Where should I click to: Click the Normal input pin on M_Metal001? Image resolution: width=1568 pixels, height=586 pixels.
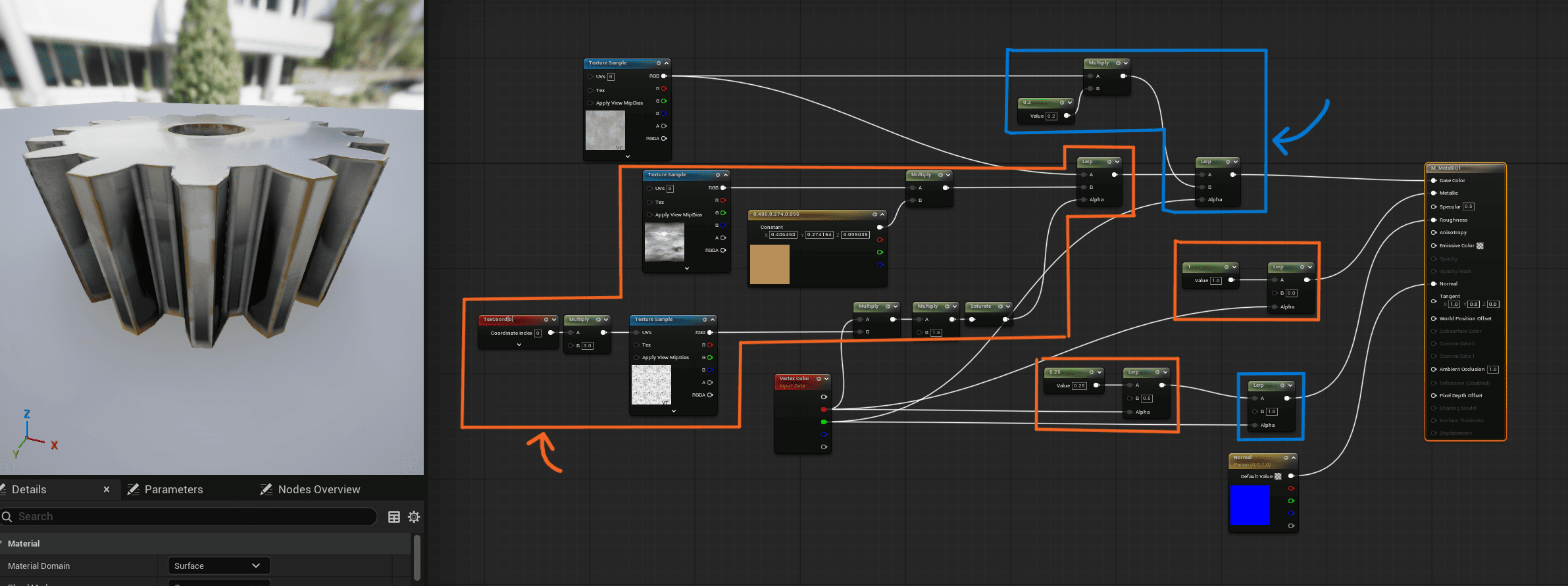(x=1434, y=283)
